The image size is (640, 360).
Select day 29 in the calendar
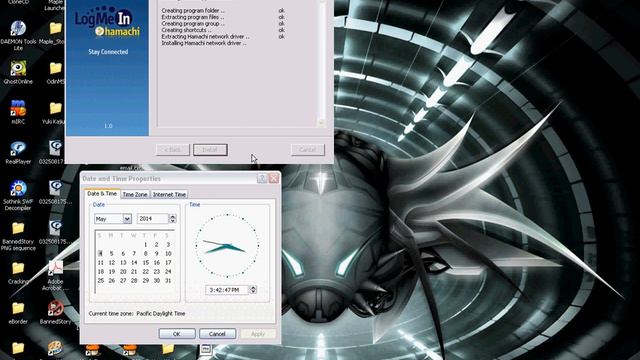pos(145,280)
